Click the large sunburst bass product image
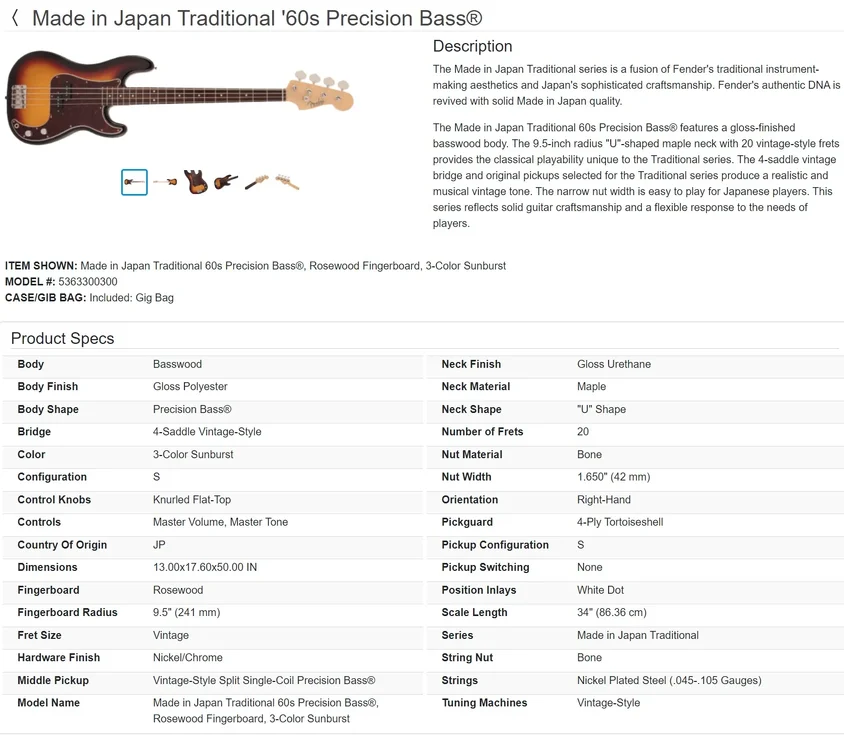Viewport: 844px width, 750px height. (180, 97)
